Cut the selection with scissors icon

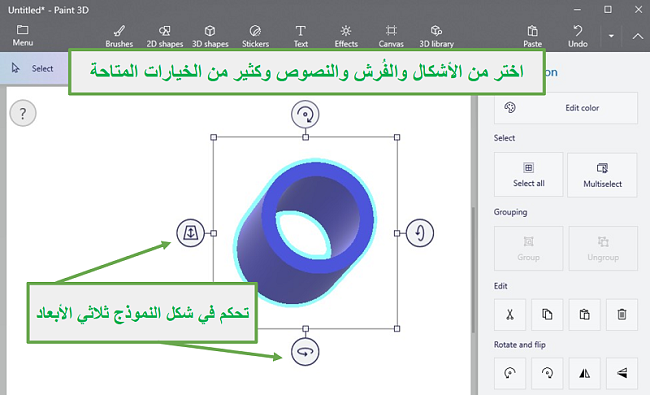tap(510, 315)
